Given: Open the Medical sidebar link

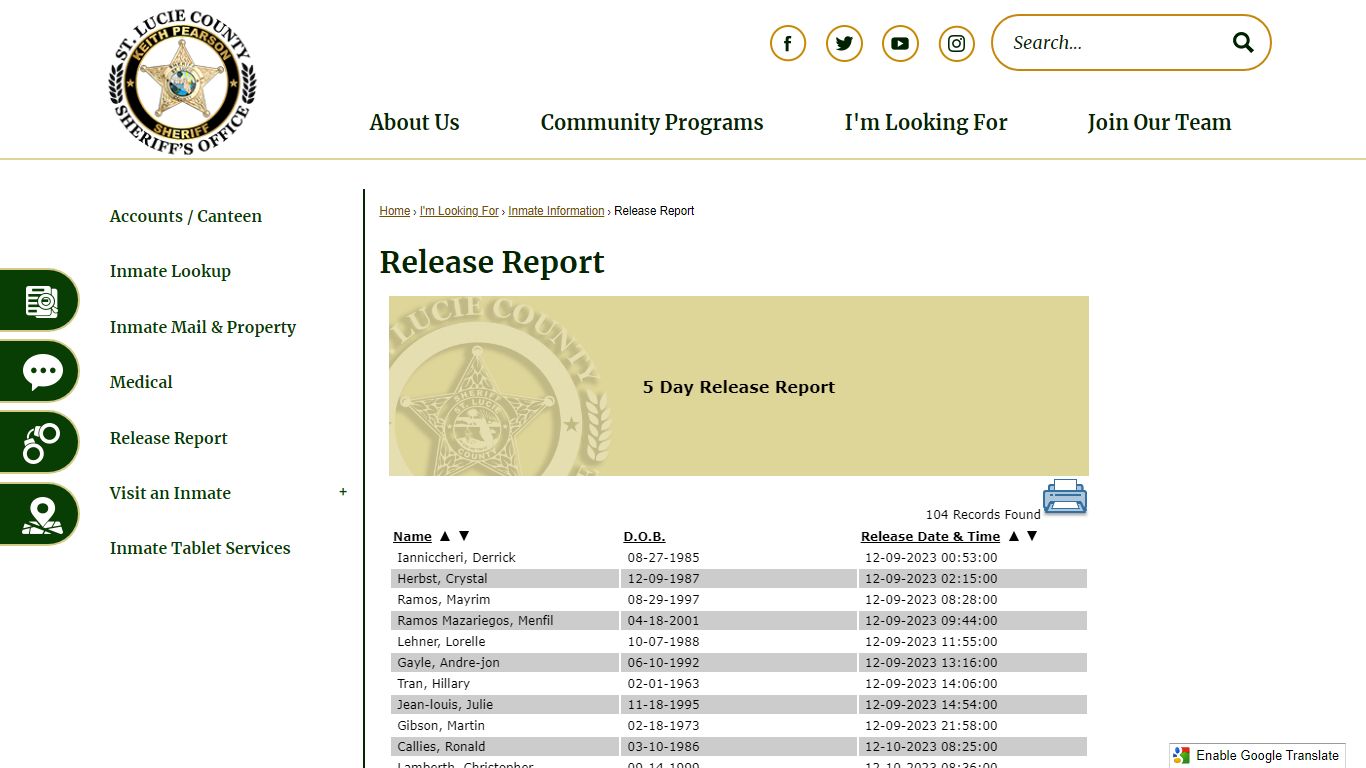Looking at the screenshot, I should click(x=141, y=382).
